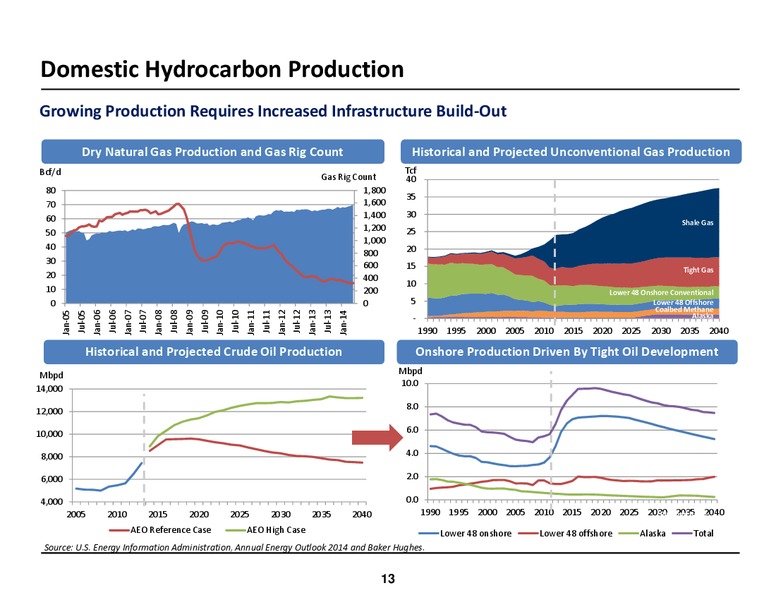Click the 'Domestic Hydrocarbon Production' slide title
This screenshot has width=776, height=600.
pyautogui.click(x=222, y=69)
